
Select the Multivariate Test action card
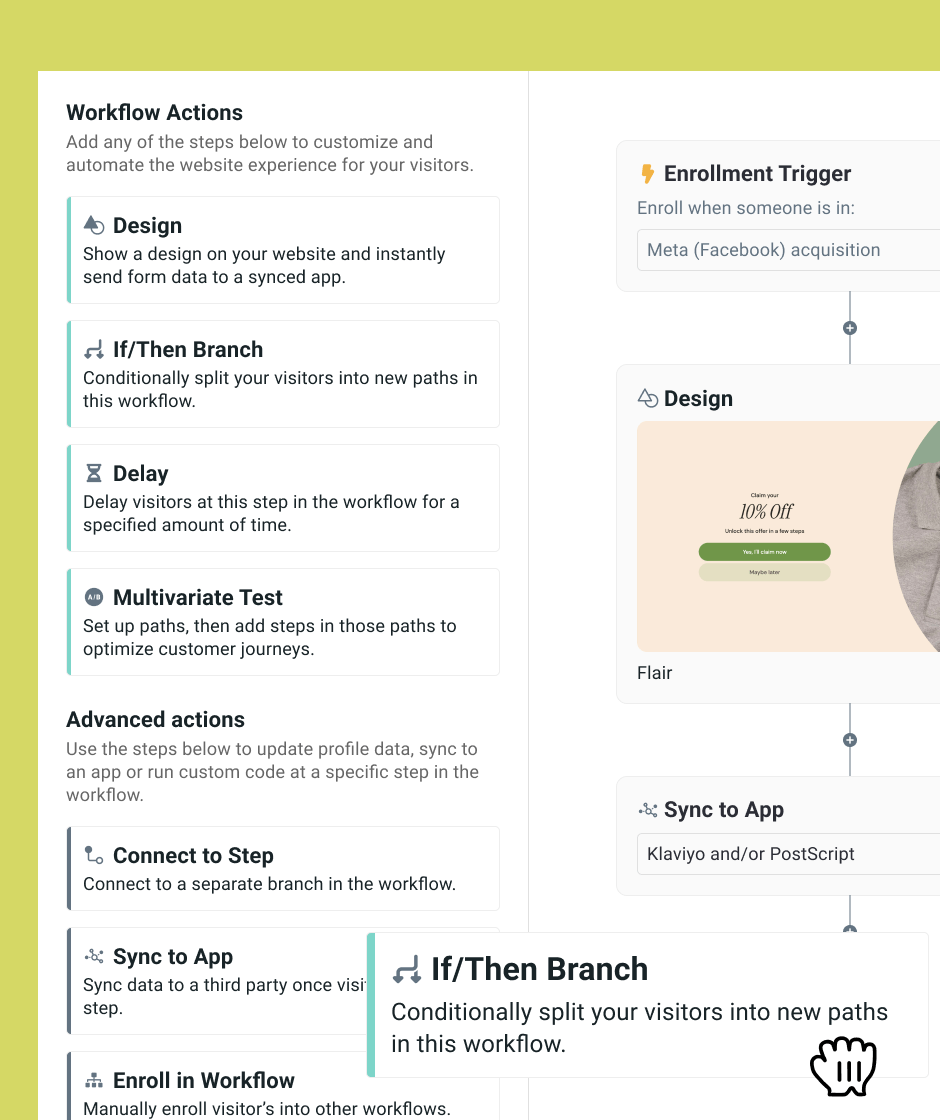pyautogui.click(x=283, y=622)
